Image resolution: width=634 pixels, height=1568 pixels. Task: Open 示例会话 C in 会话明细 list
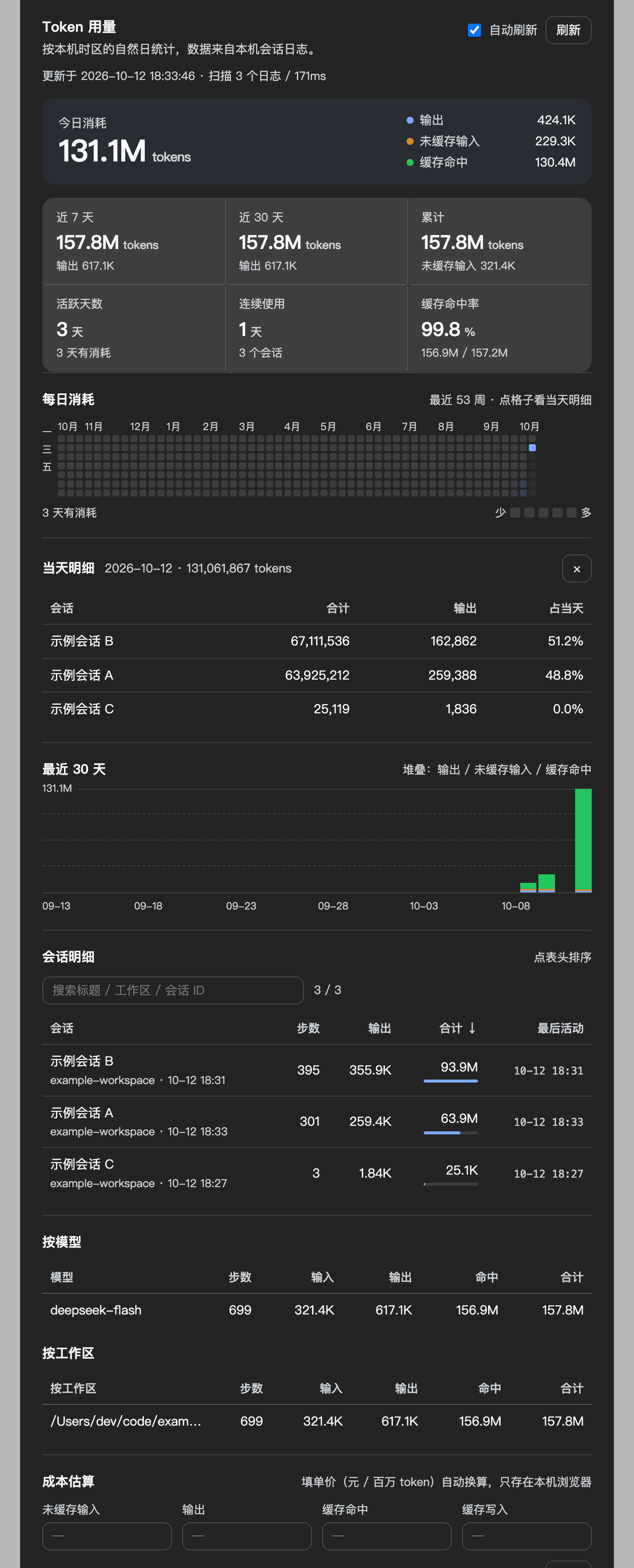coord(316,1174)
